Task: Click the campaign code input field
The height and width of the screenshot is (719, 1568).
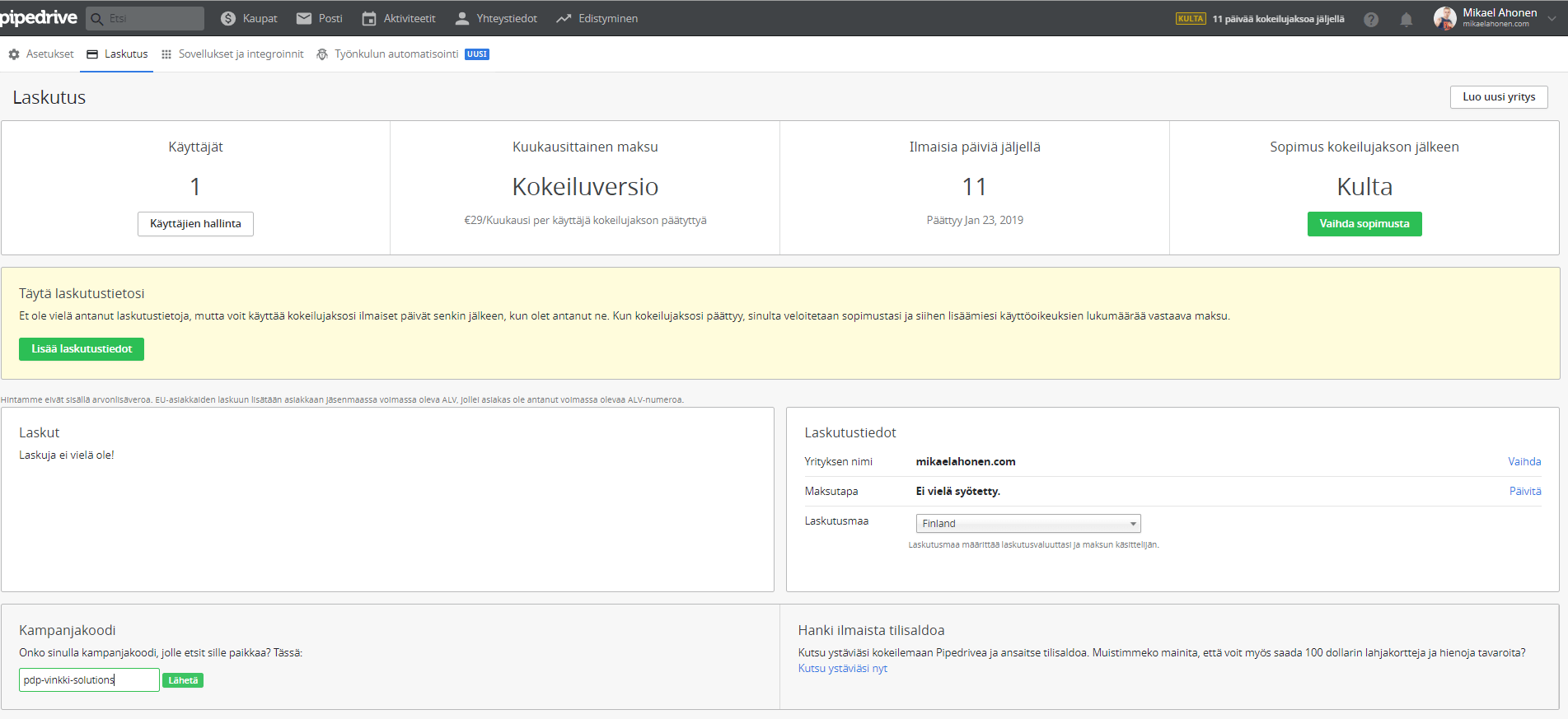Action: [89, 680]
